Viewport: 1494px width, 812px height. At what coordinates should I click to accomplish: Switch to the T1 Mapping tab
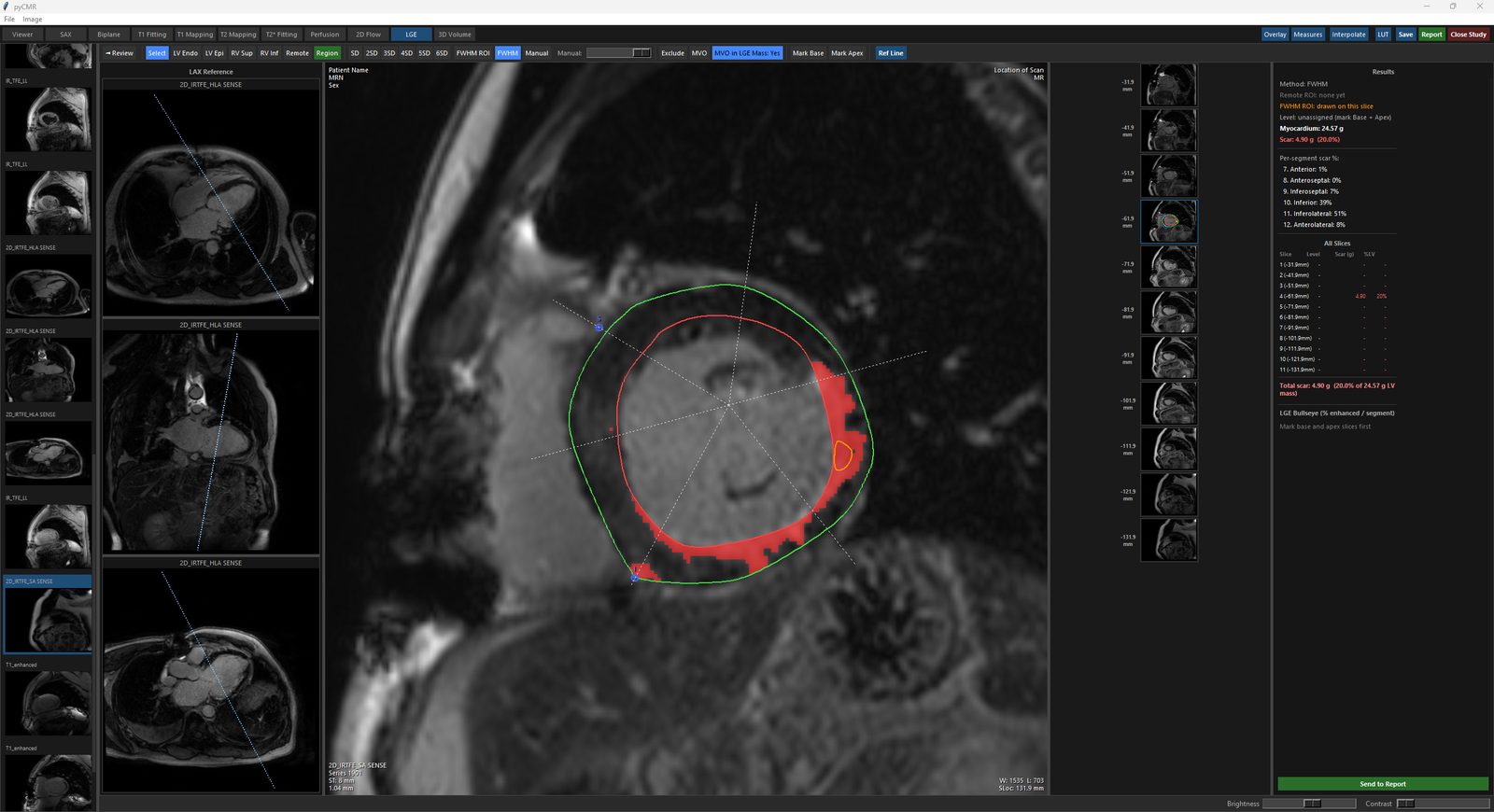pyautogui.click(x=195, y=35)
